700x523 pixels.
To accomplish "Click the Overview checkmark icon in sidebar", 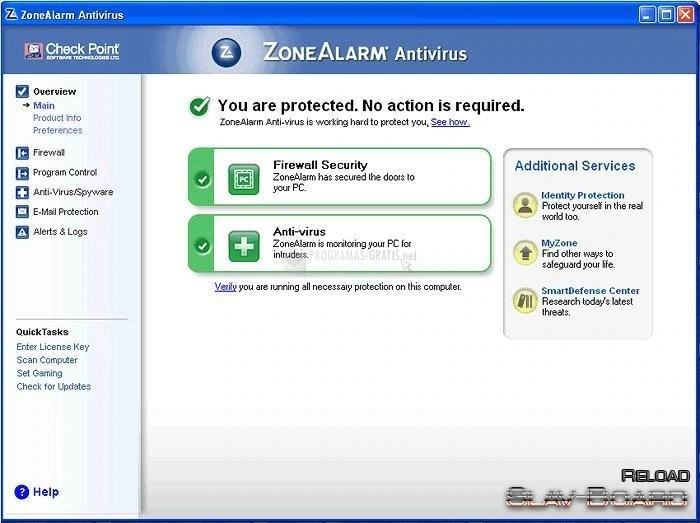I will click(22, 91).
